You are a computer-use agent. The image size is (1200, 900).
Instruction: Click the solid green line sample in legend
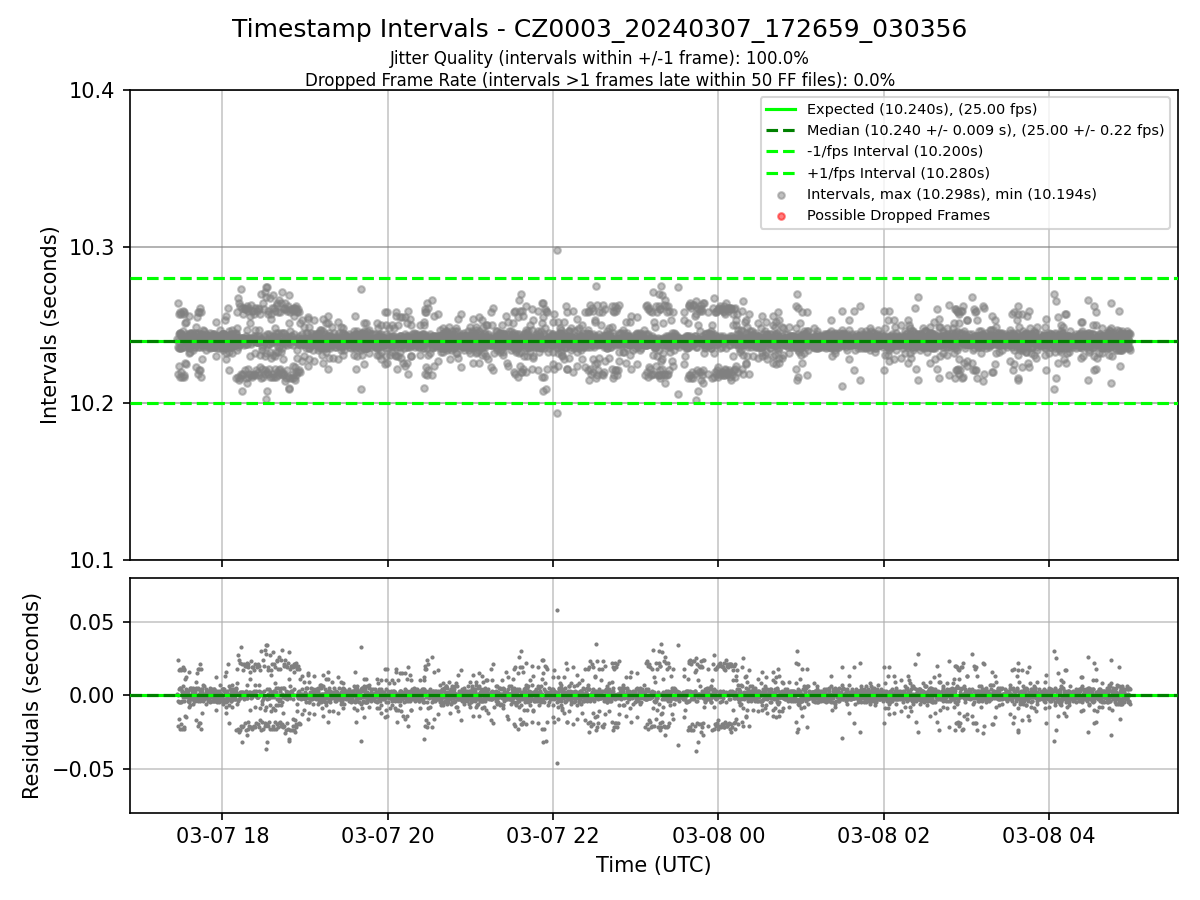coord(782,109)
